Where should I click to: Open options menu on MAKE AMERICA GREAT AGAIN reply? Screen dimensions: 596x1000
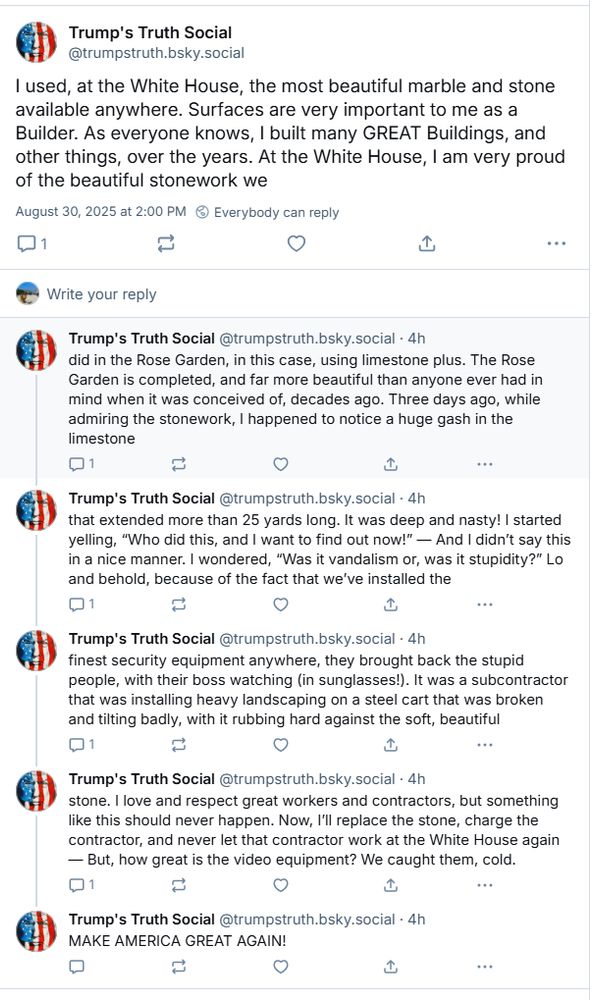coord(484,967)
